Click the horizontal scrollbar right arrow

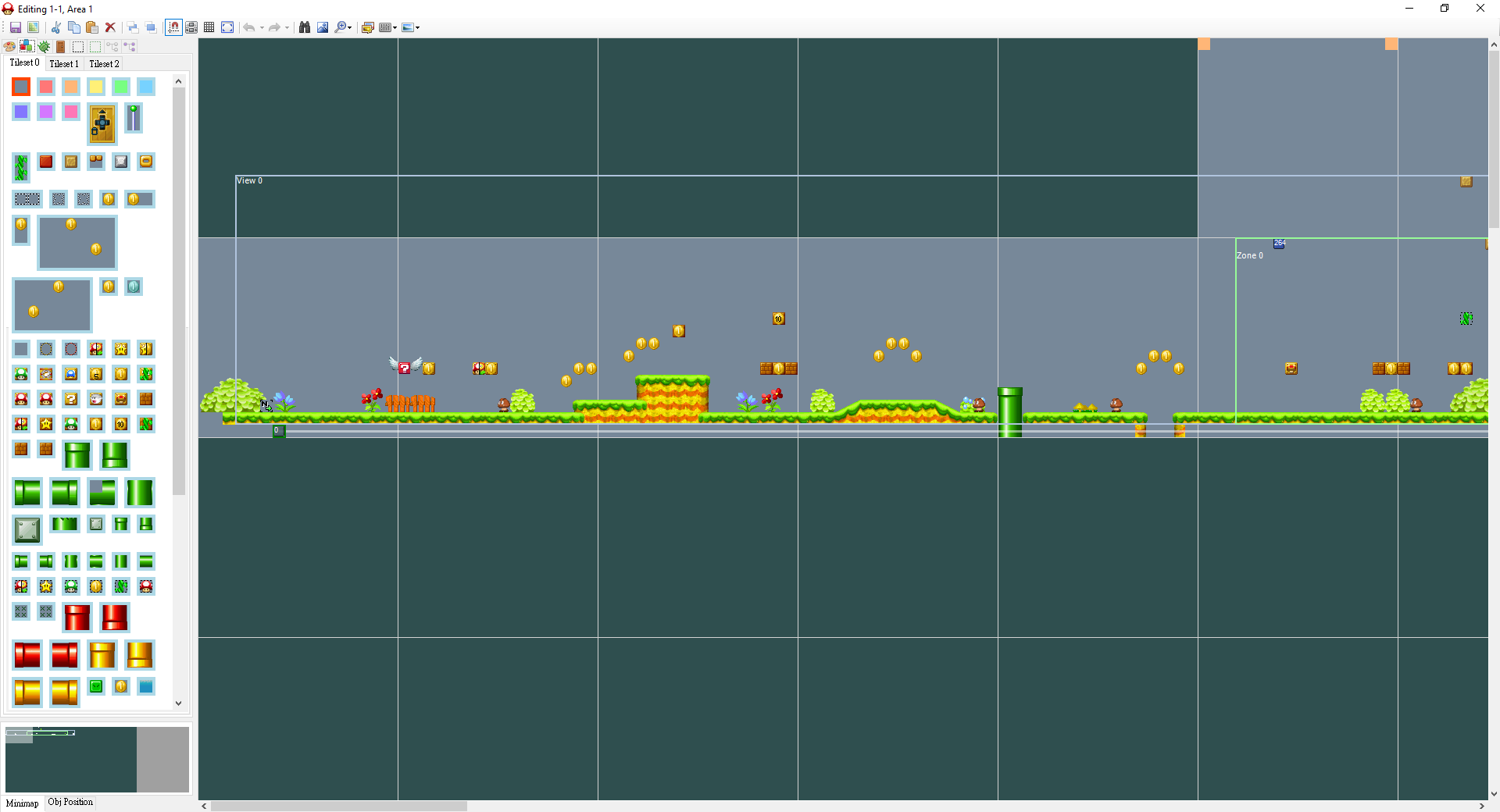click(x=1481, y=806)
